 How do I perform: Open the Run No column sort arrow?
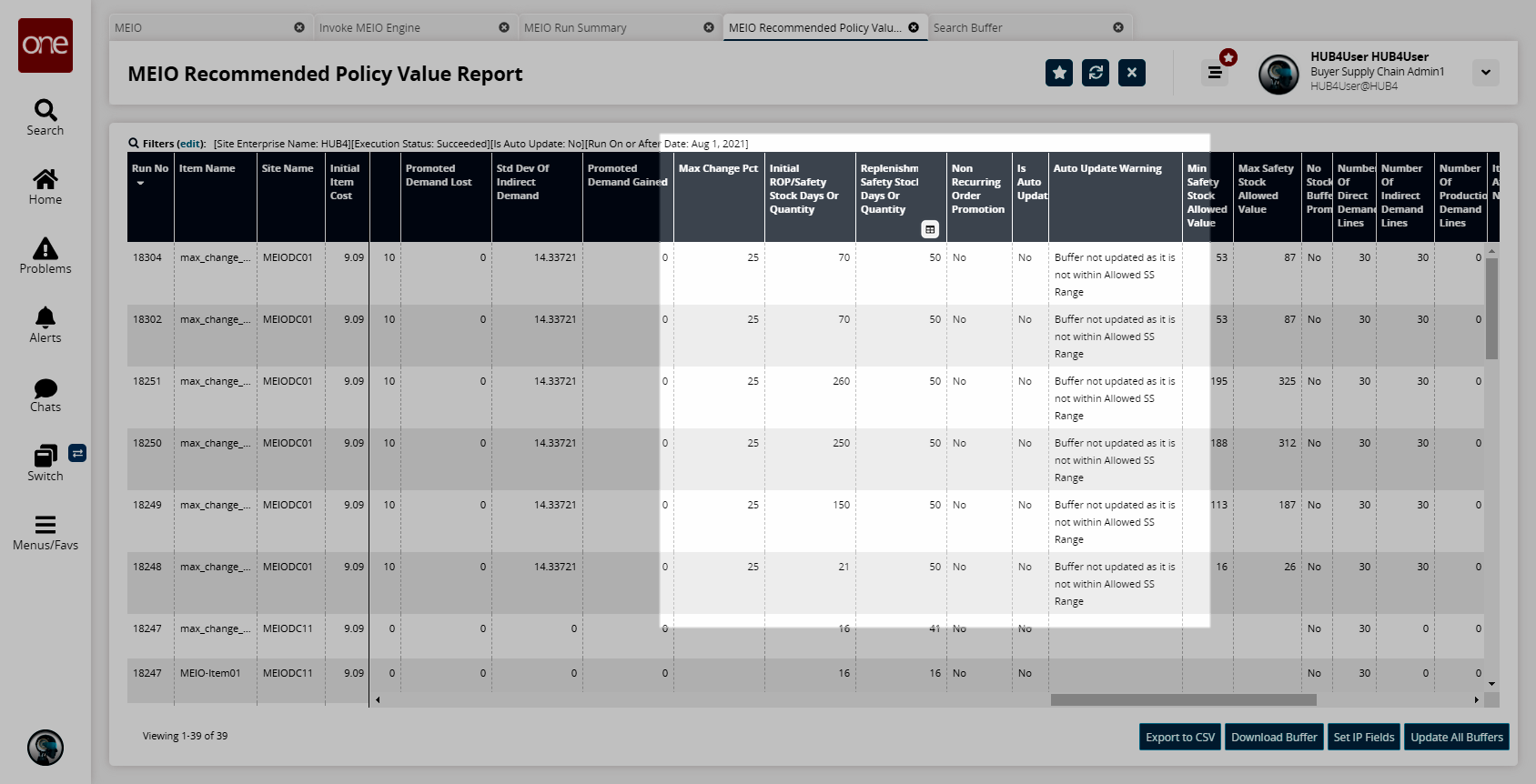140,184
